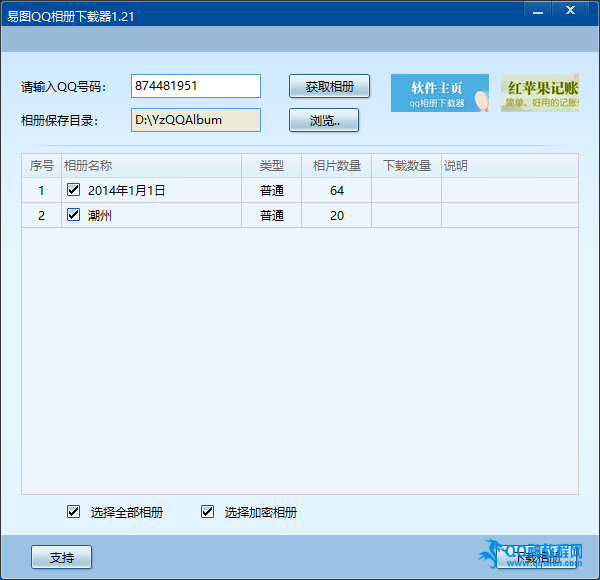The height and width of the screenshot is (580, 600).
Task: Select album name 潮州
Action: 100,215
